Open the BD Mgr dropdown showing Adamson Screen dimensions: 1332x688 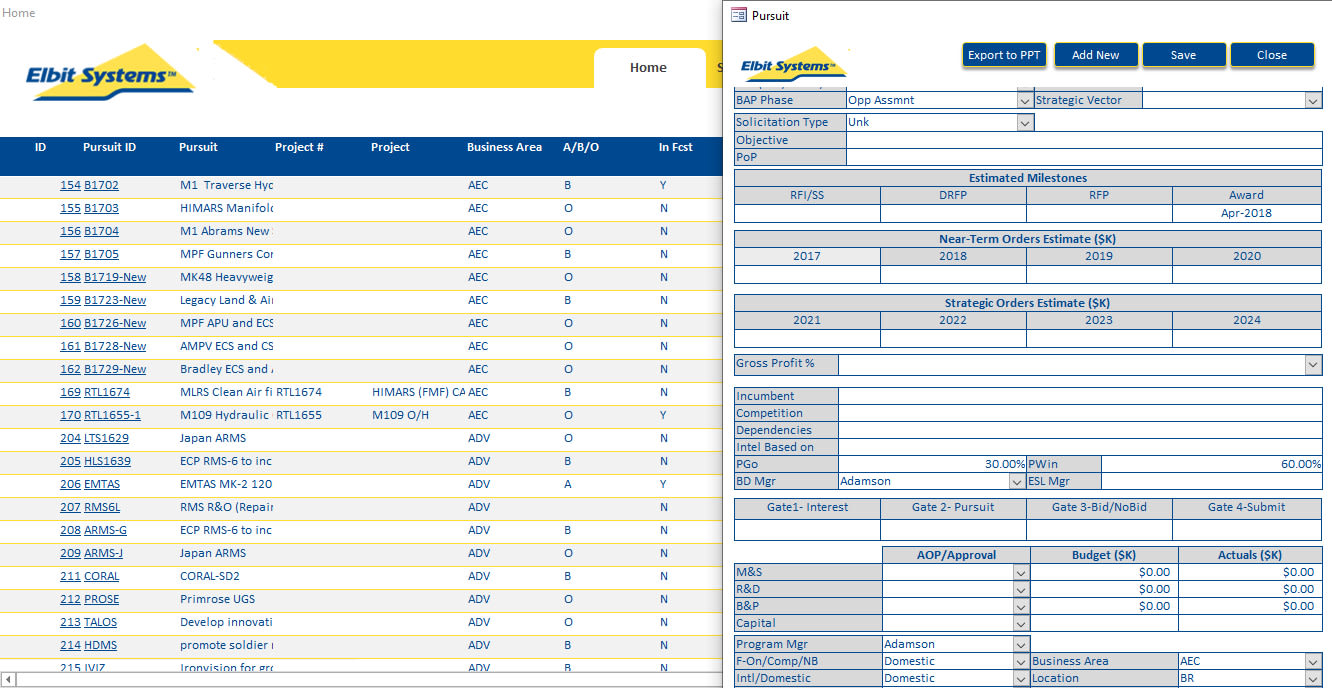(x=1016, y=481)
